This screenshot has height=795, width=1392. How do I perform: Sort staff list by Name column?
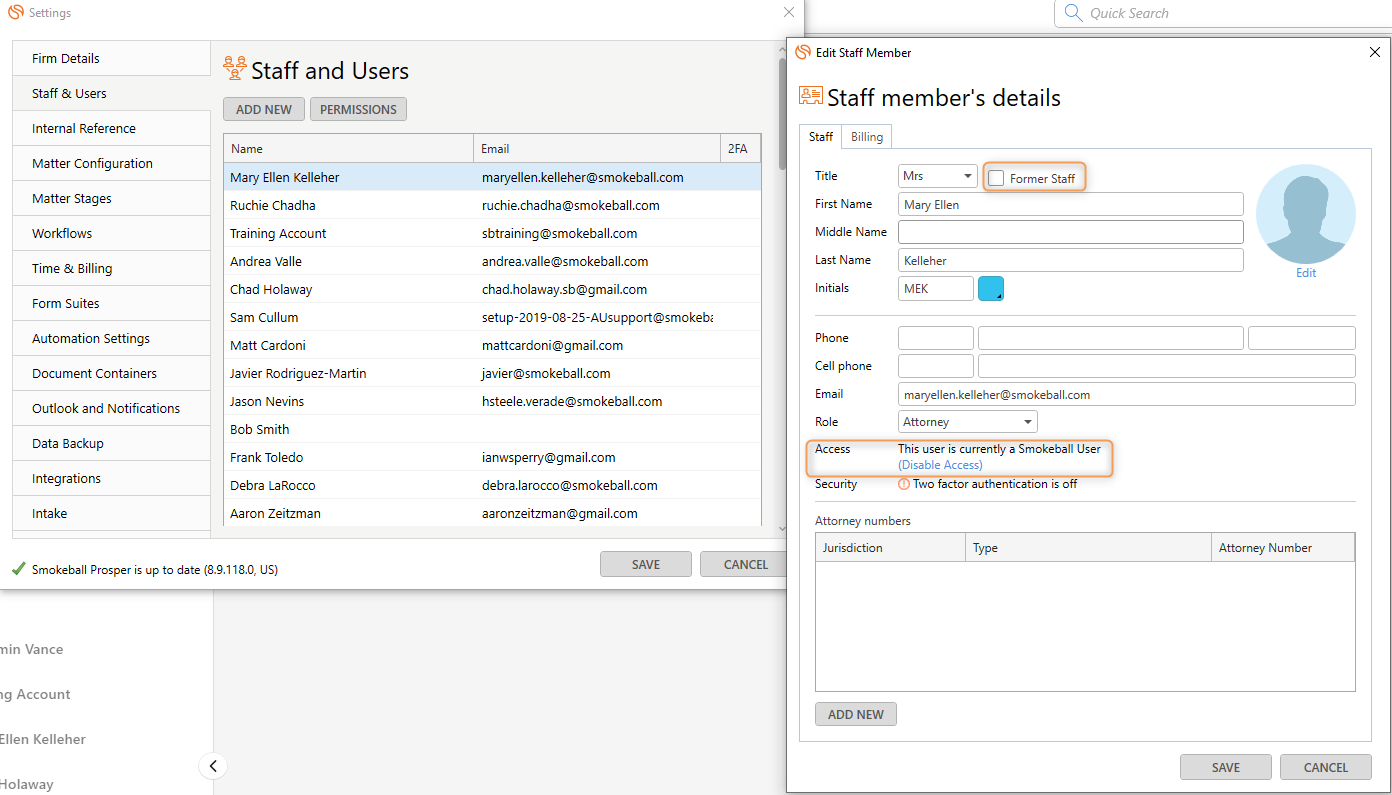(x=348, y=148)
